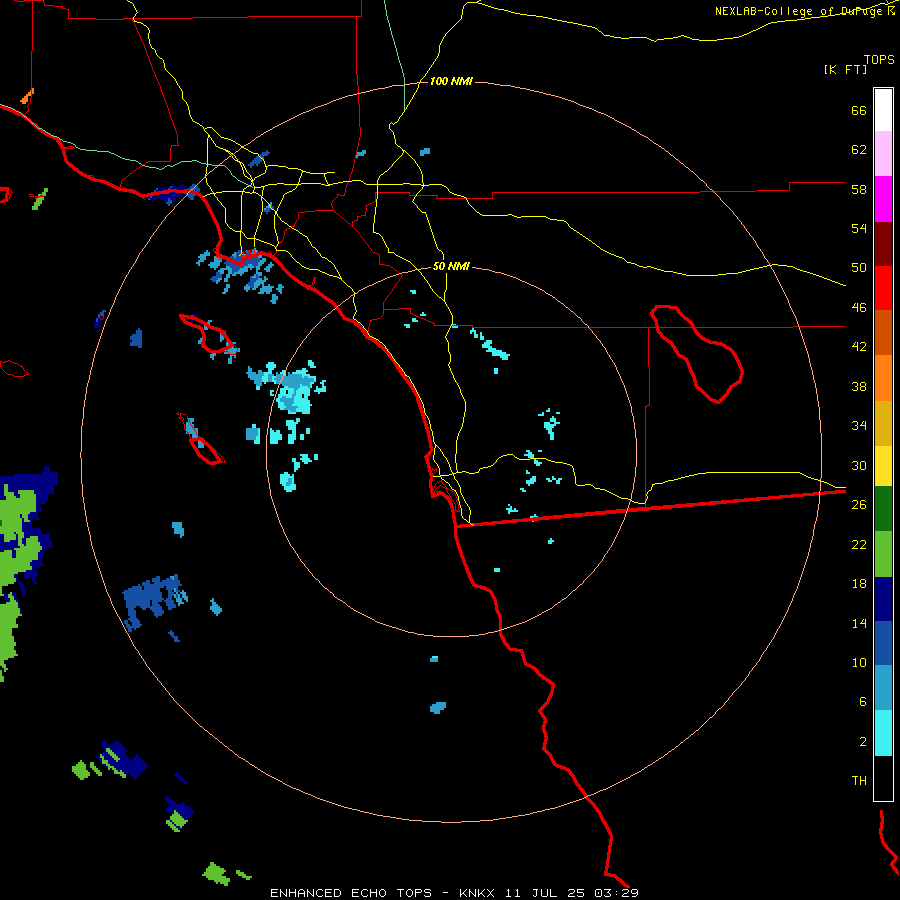Click the "50" legend value
Image resolution: width=900 pixels, height=900 pixels.
pos(859,268)
